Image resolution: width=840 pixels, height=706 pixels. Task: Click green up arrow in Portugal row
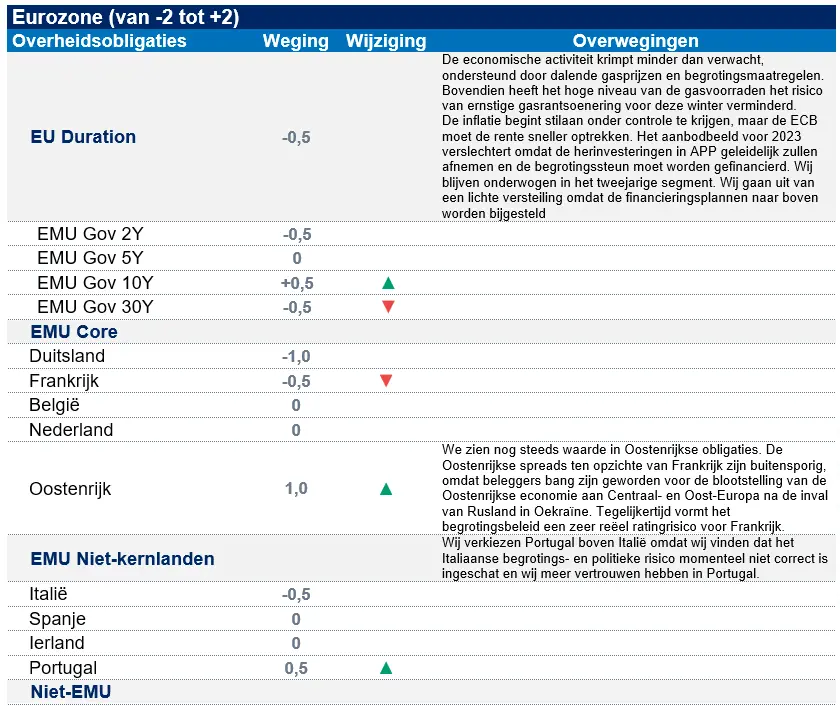tap(386, 668)
